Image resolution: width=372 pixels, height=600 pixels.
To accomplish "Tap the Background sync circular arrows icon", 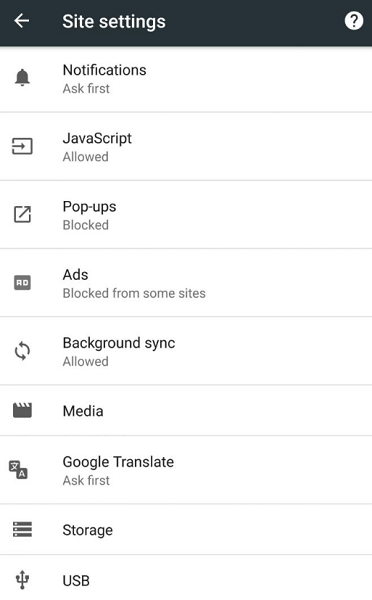I will coord(22,351).
